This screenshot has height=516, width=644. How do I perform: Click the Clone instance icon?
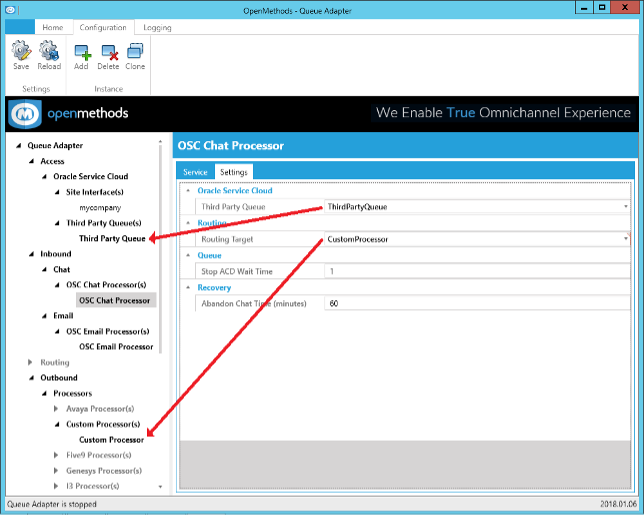coord(135,57)
